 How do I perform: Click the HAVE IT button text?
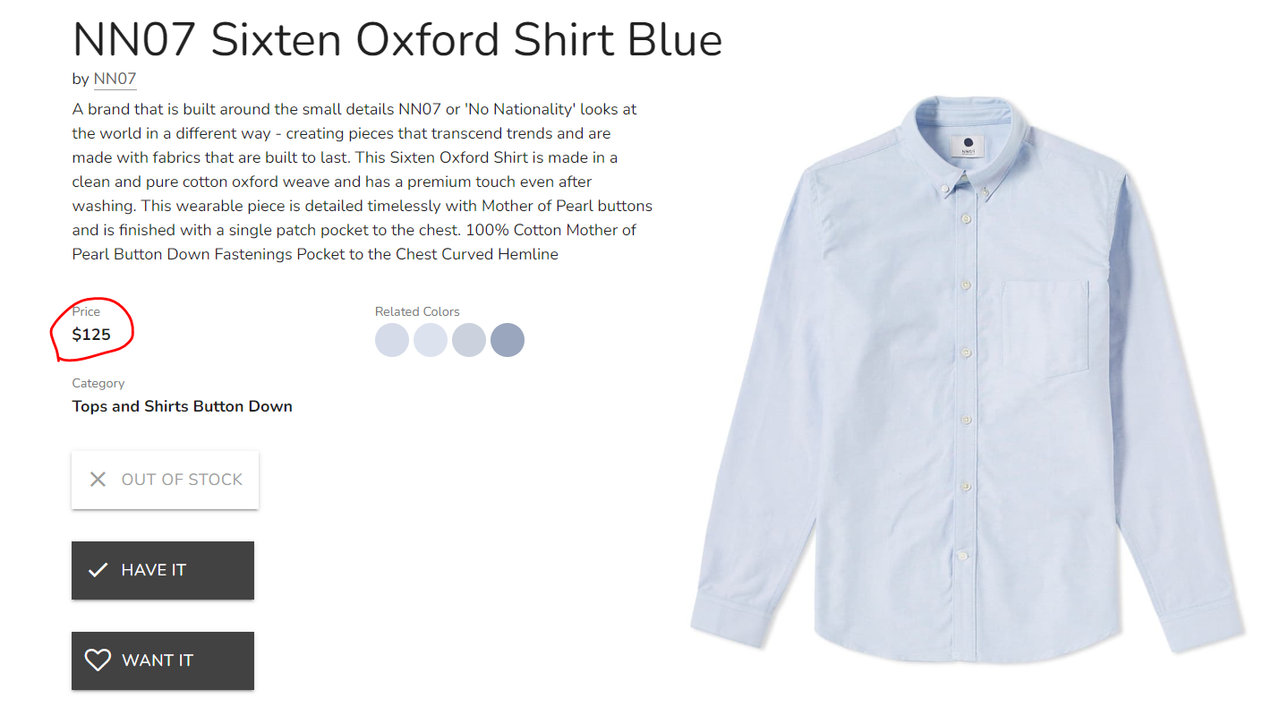(x=154, y=570)
